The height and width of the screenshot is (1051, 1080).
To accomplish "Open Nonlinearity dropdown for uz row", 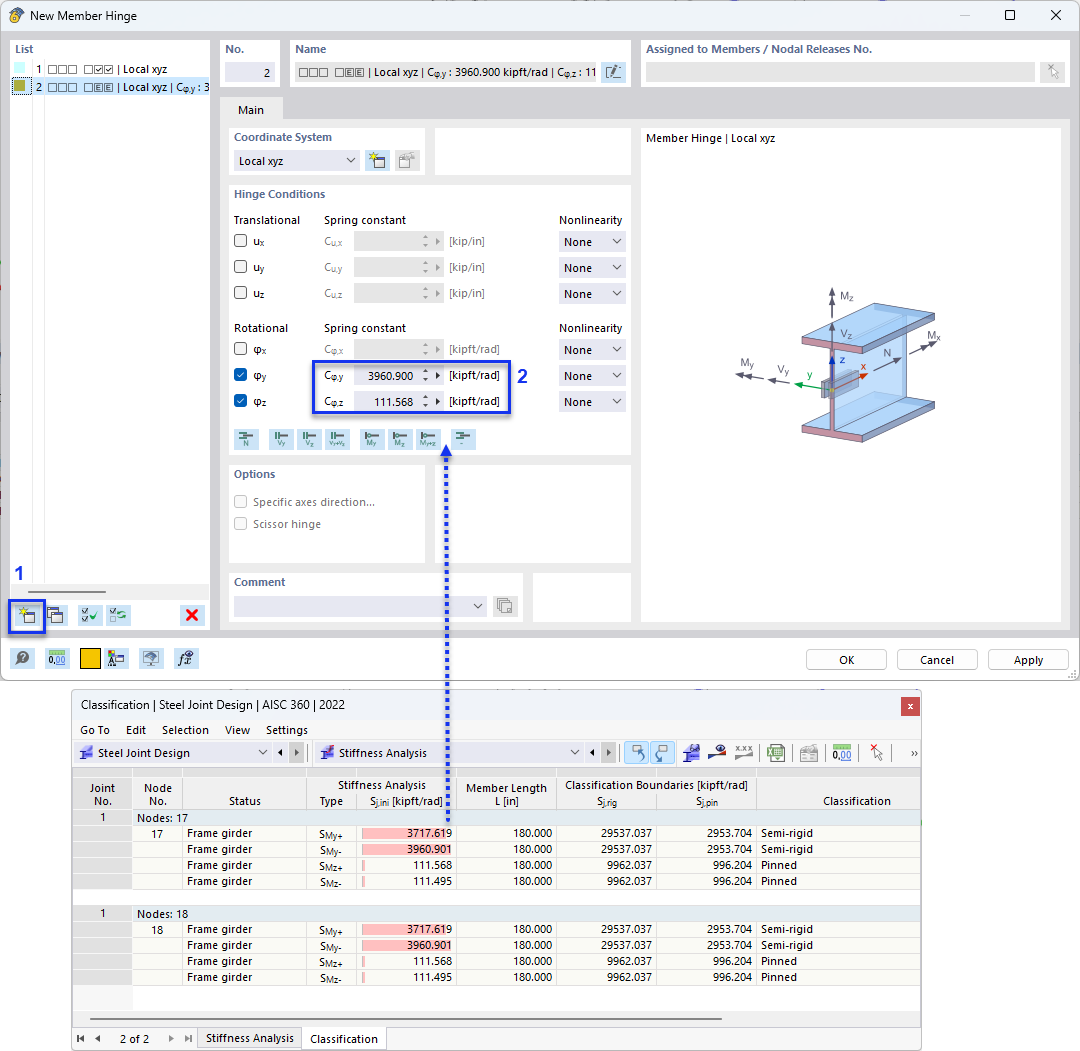I will (x=592, y=294).
